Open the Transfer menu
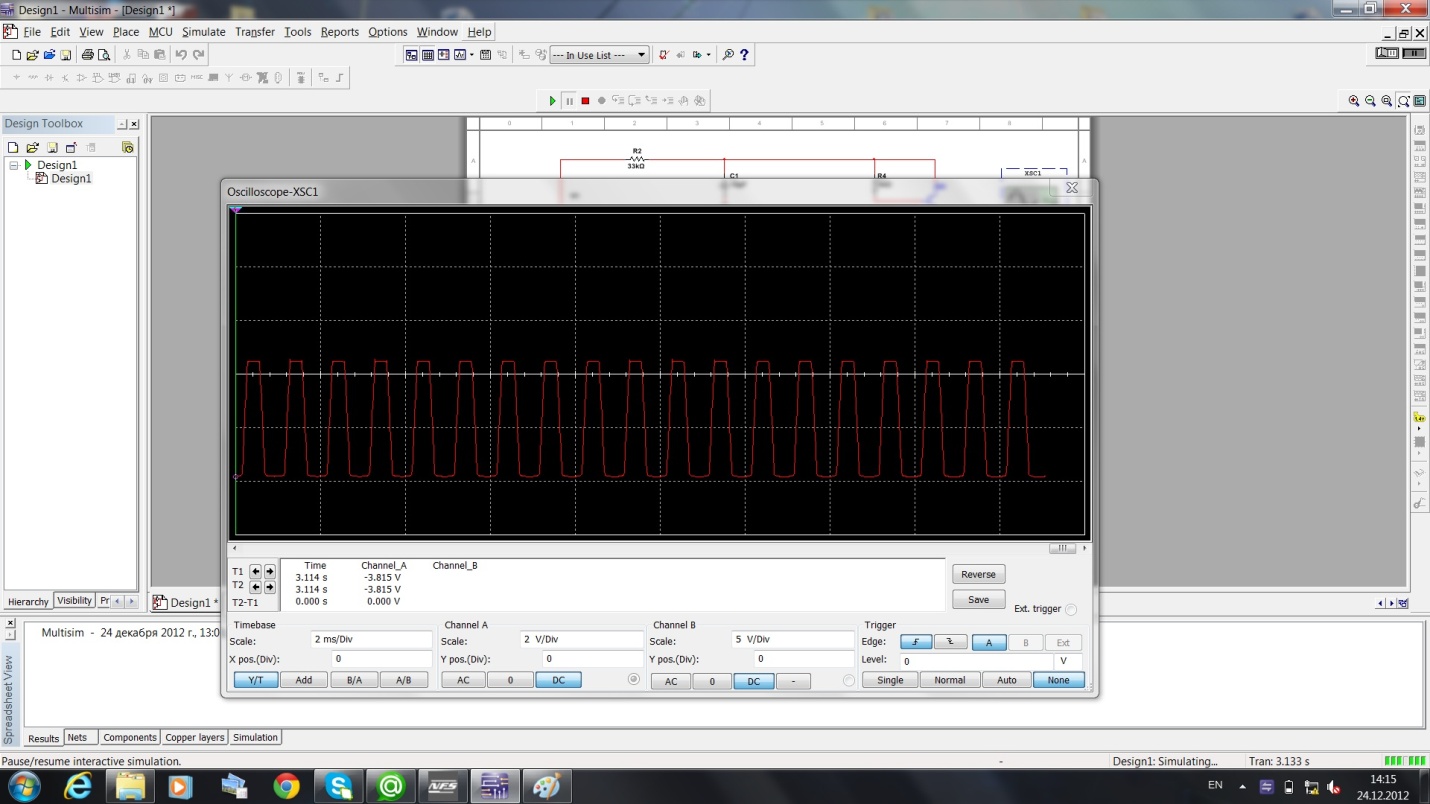Viewport: 1430px width, 804px height. point(255,32)
